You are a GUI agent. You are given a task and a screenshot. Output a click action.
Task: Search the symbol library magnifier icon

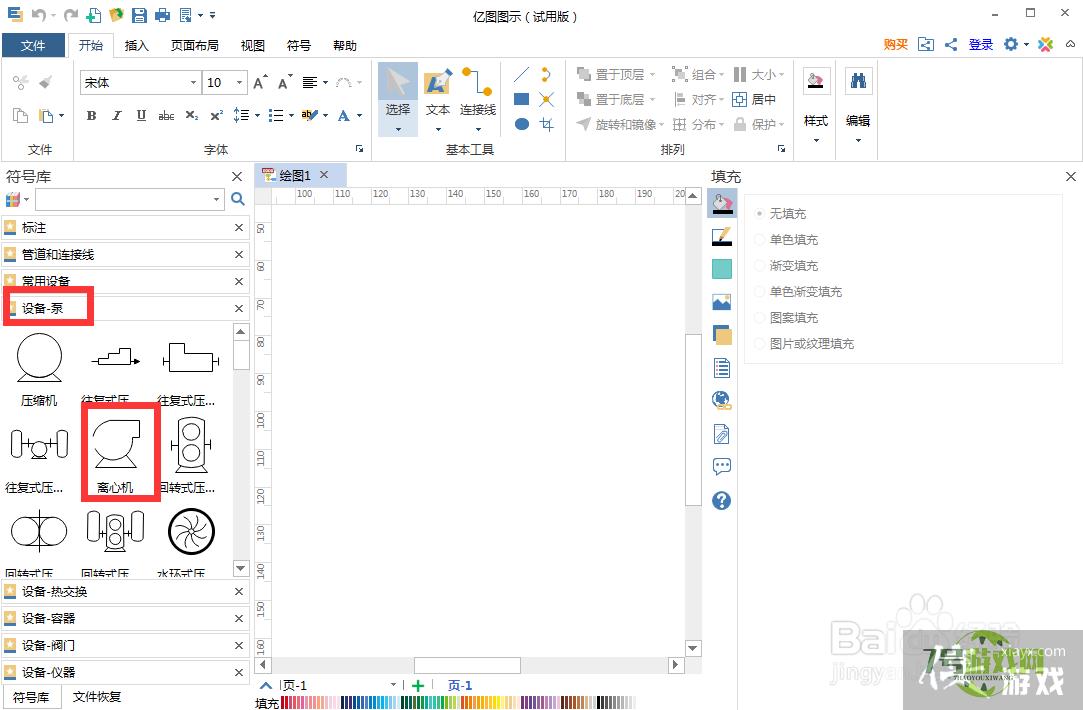pos(238,199)
